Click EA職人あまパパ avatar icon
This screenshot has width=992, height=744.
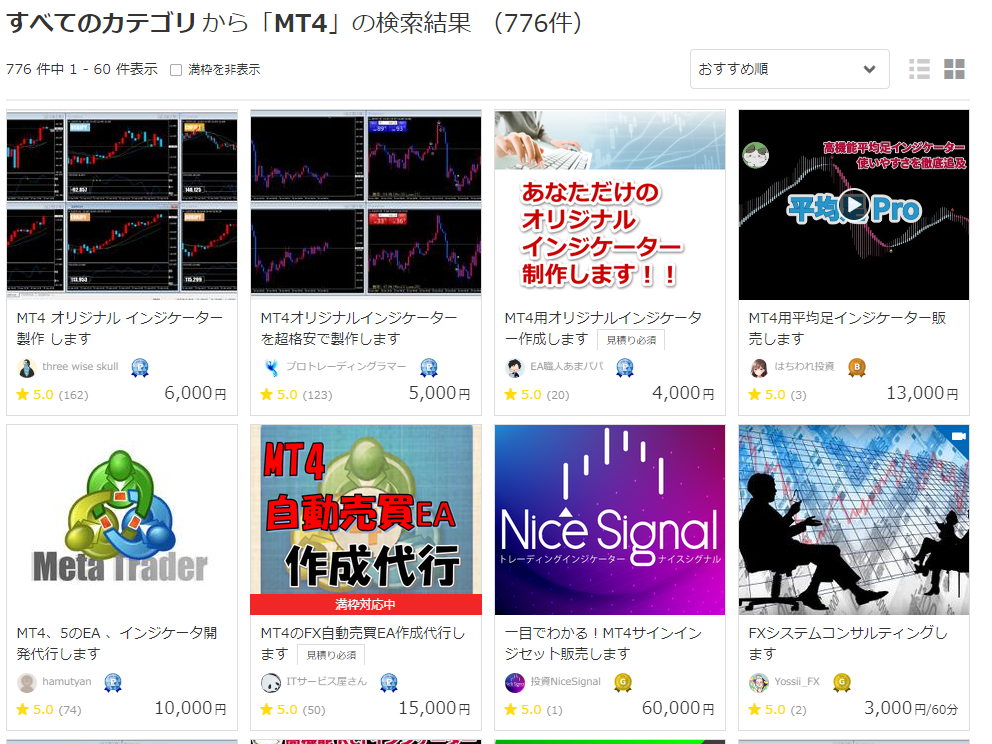click(515, 368)
